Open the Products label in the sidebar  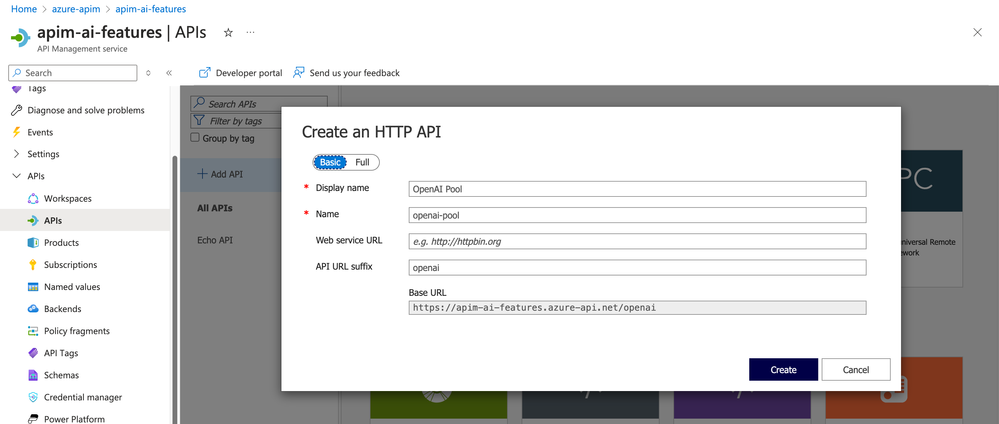61,242
